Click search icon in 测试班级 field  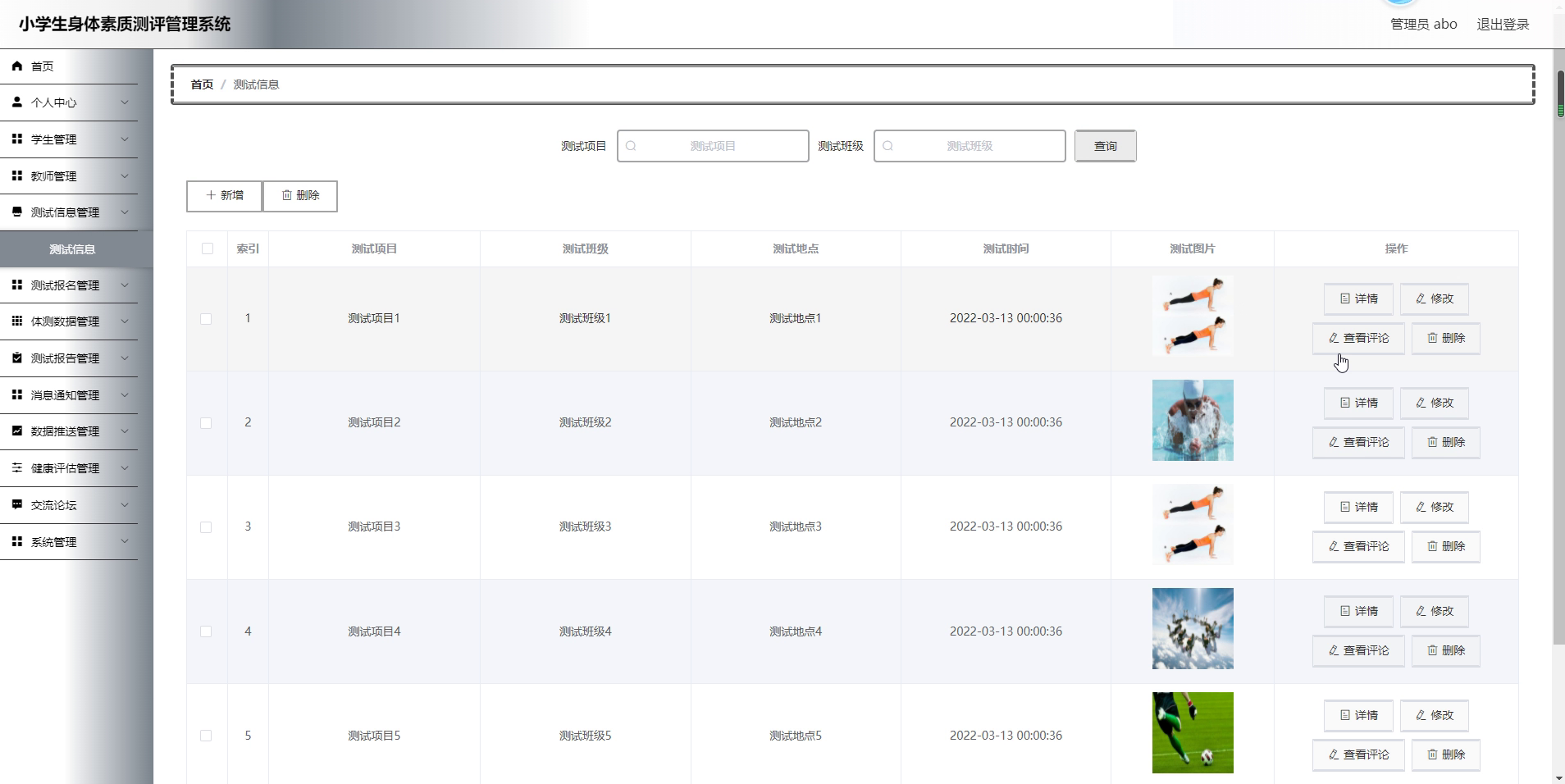[x=887, y=146]
